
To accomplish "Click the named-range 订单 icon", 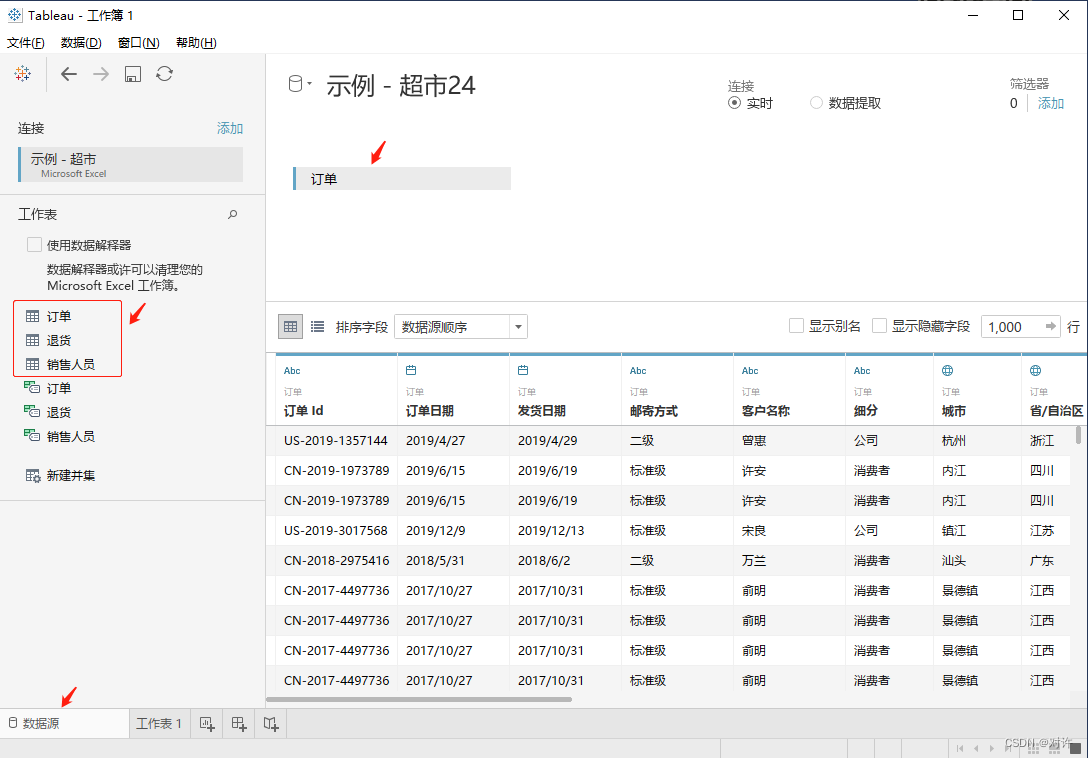I will pyautogui.click(x=32, y=387).
